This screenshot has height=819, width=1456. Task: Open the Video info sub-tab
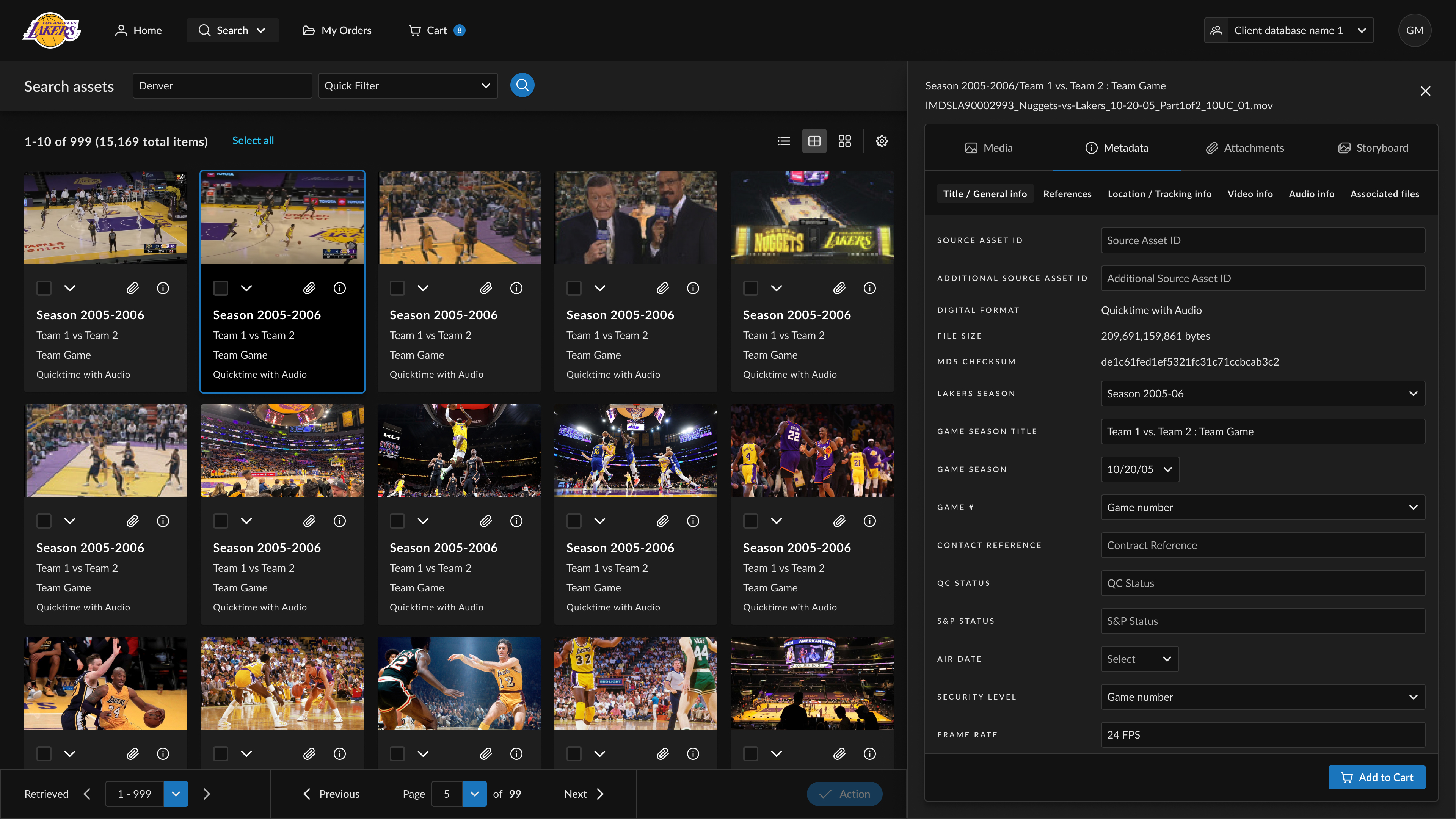pyautogui.click(x=1250, y=194)
